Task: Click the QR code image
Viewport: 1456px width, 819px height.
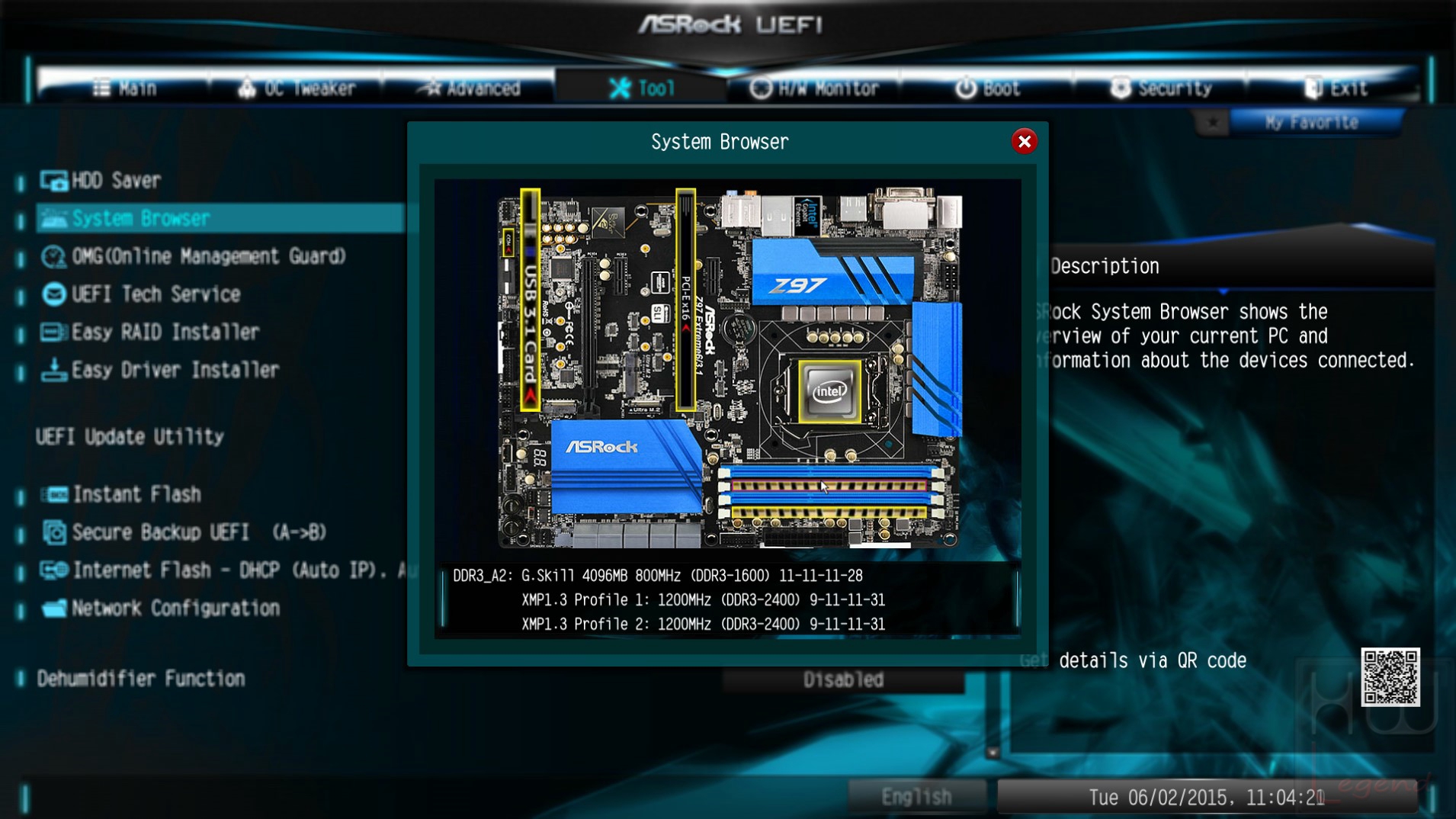Action: coord(1390,677)
